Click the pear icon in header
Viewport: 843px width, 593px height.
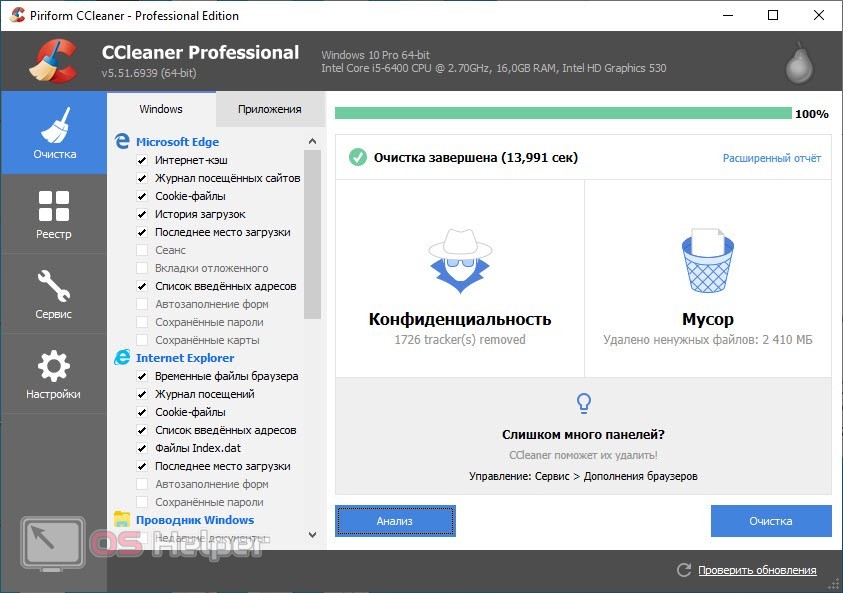[x=799, y=63]
